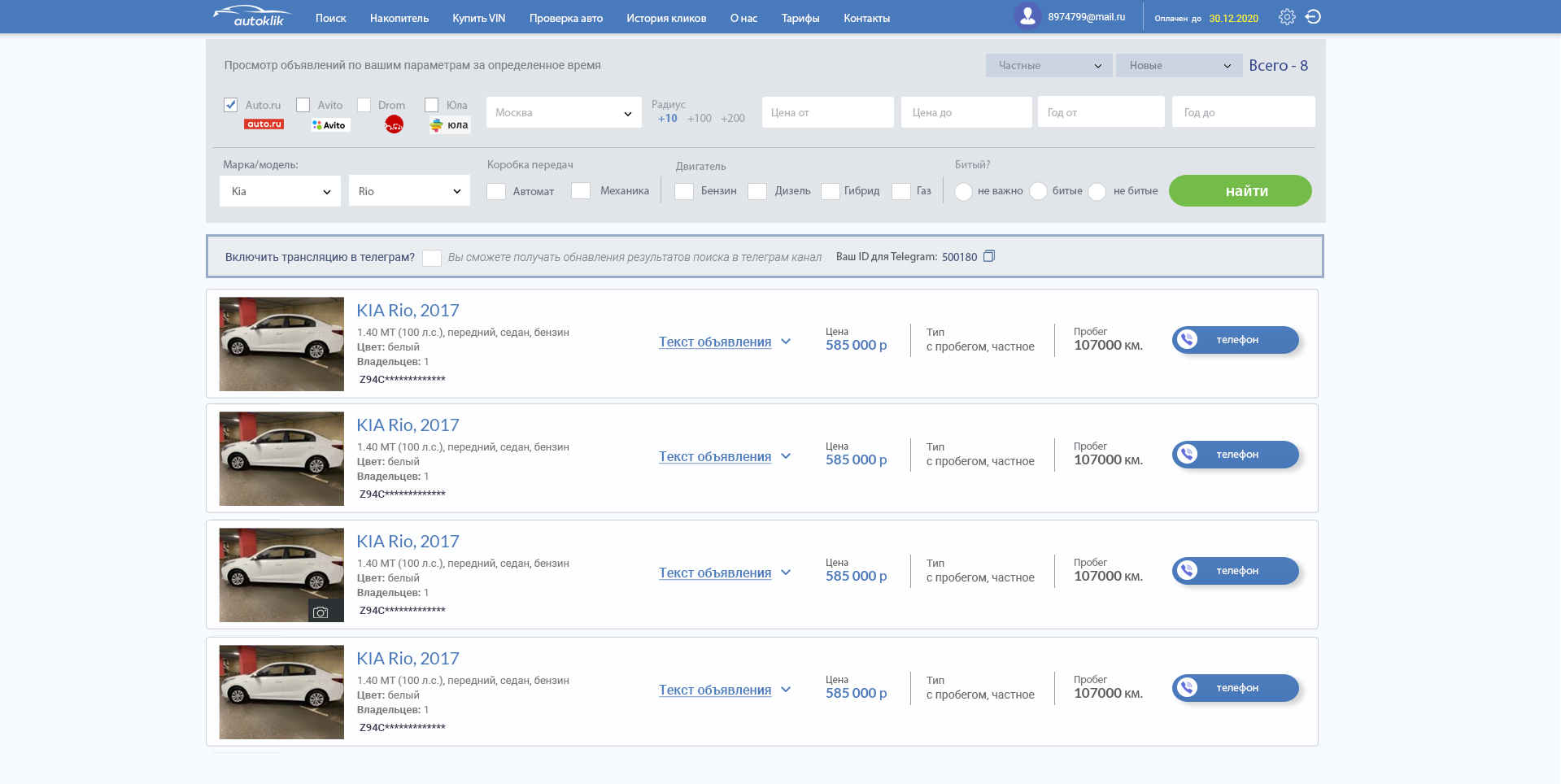
Task: Select the +100 radius option
Action: [700, 119]
